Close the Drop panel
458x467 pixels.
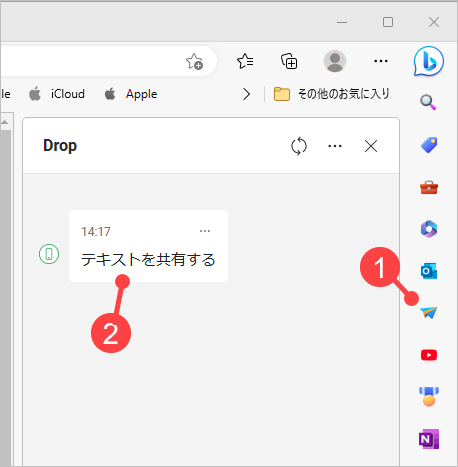point(371,146)
